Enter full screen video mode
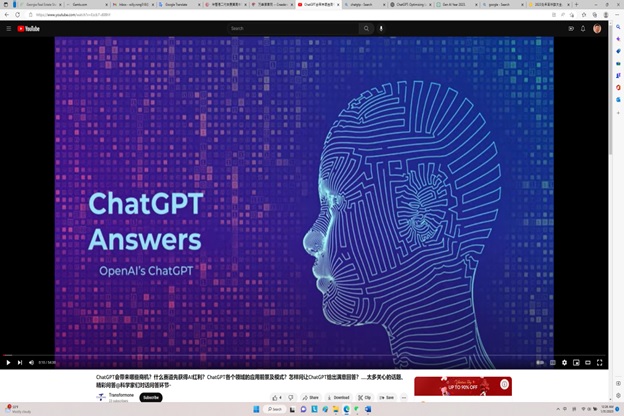624x416 pixels. tap(600, 363)
